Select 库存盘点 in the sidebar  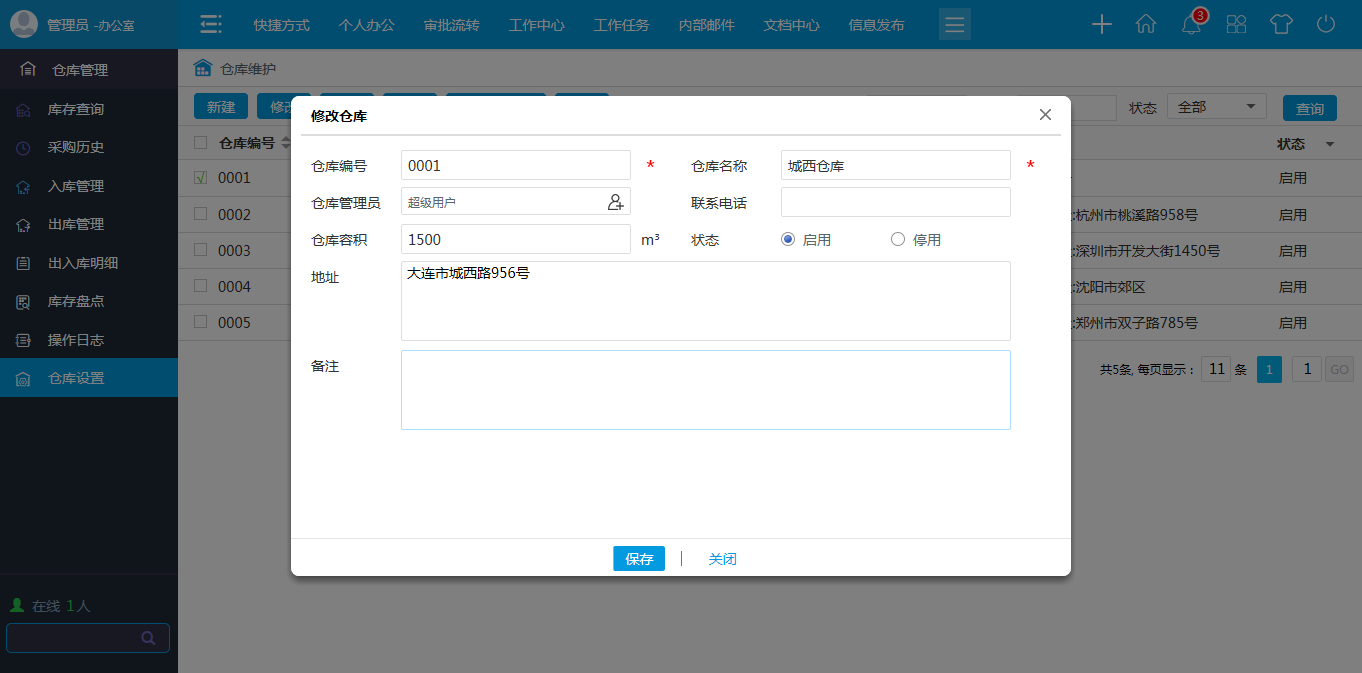76,301
